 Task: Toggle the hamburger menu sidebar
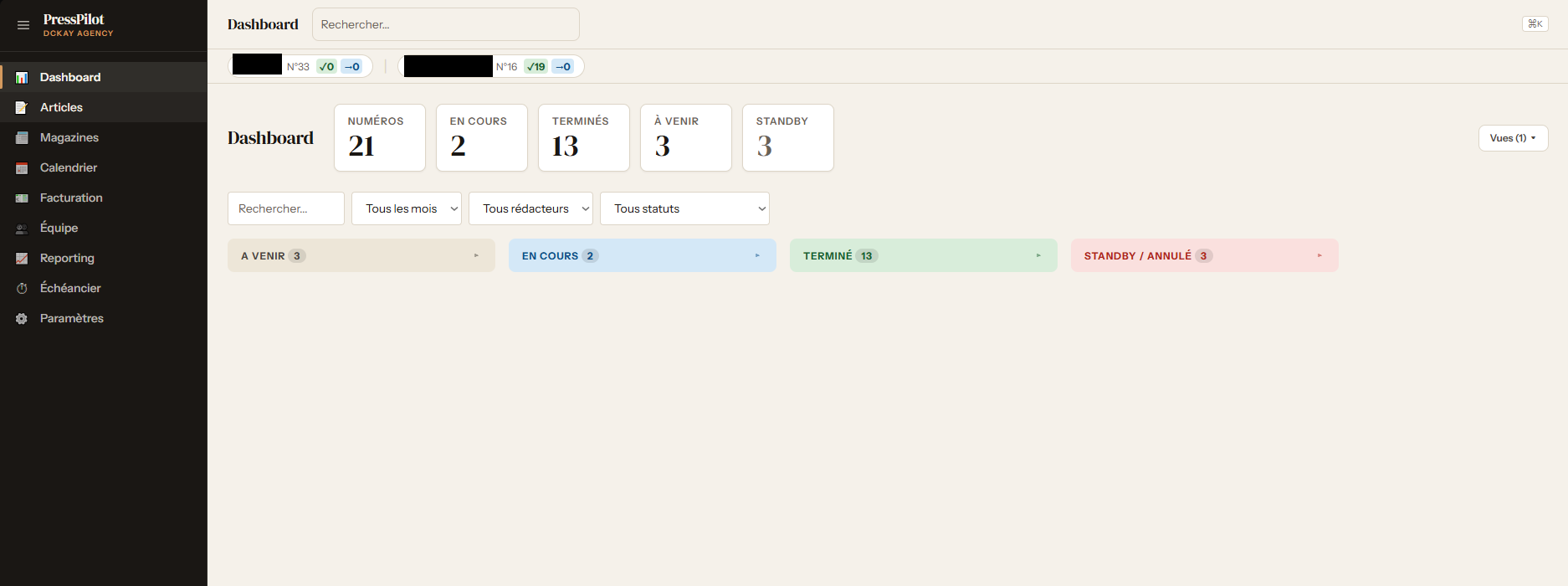[x=23, y=25]
